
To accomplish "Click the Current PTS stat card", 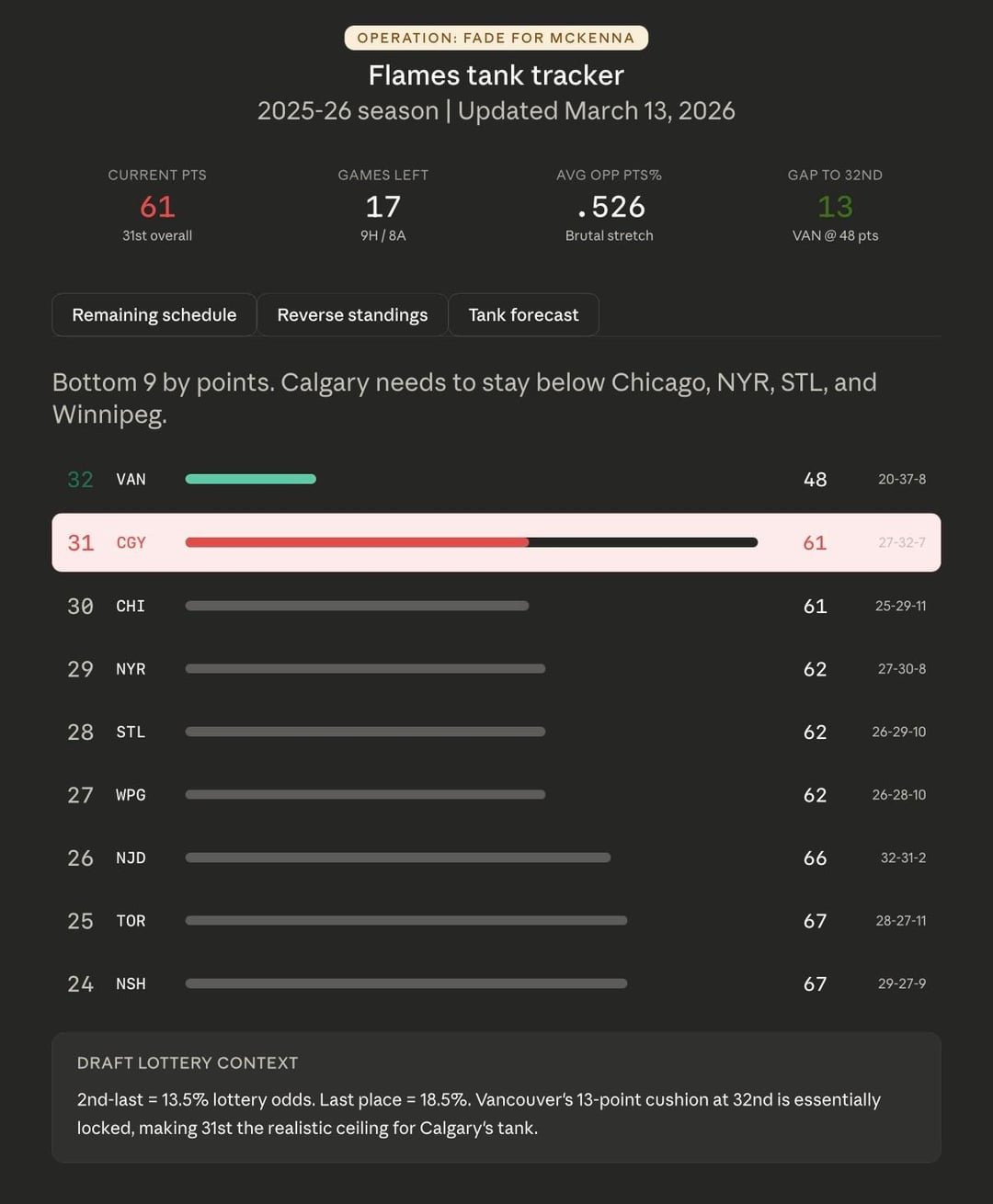I will pos(157,206).
